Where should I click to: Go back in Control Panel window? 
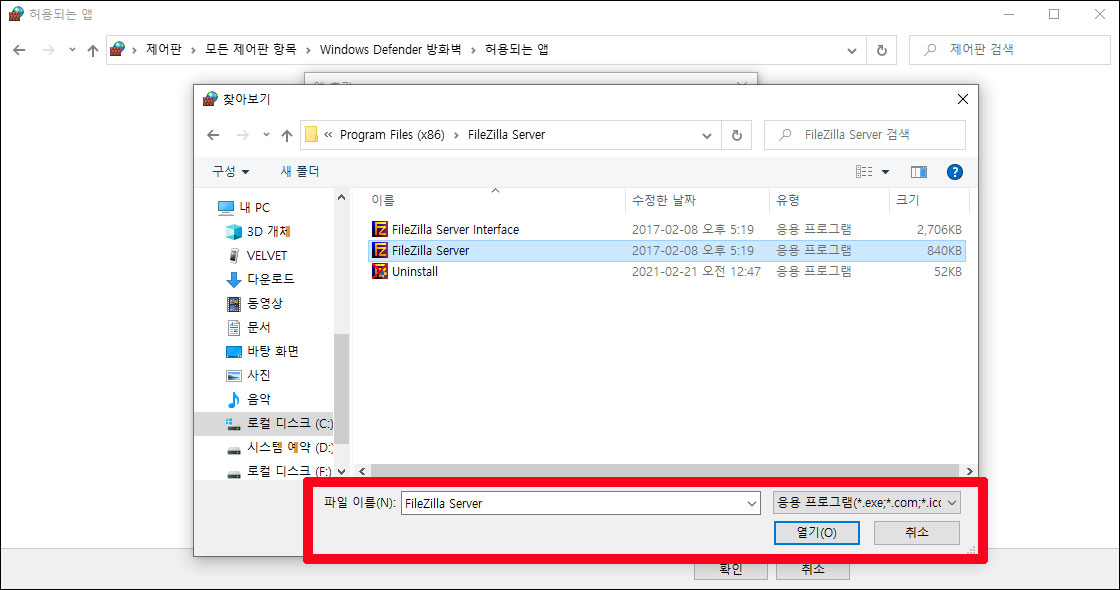tap(19, 50)
